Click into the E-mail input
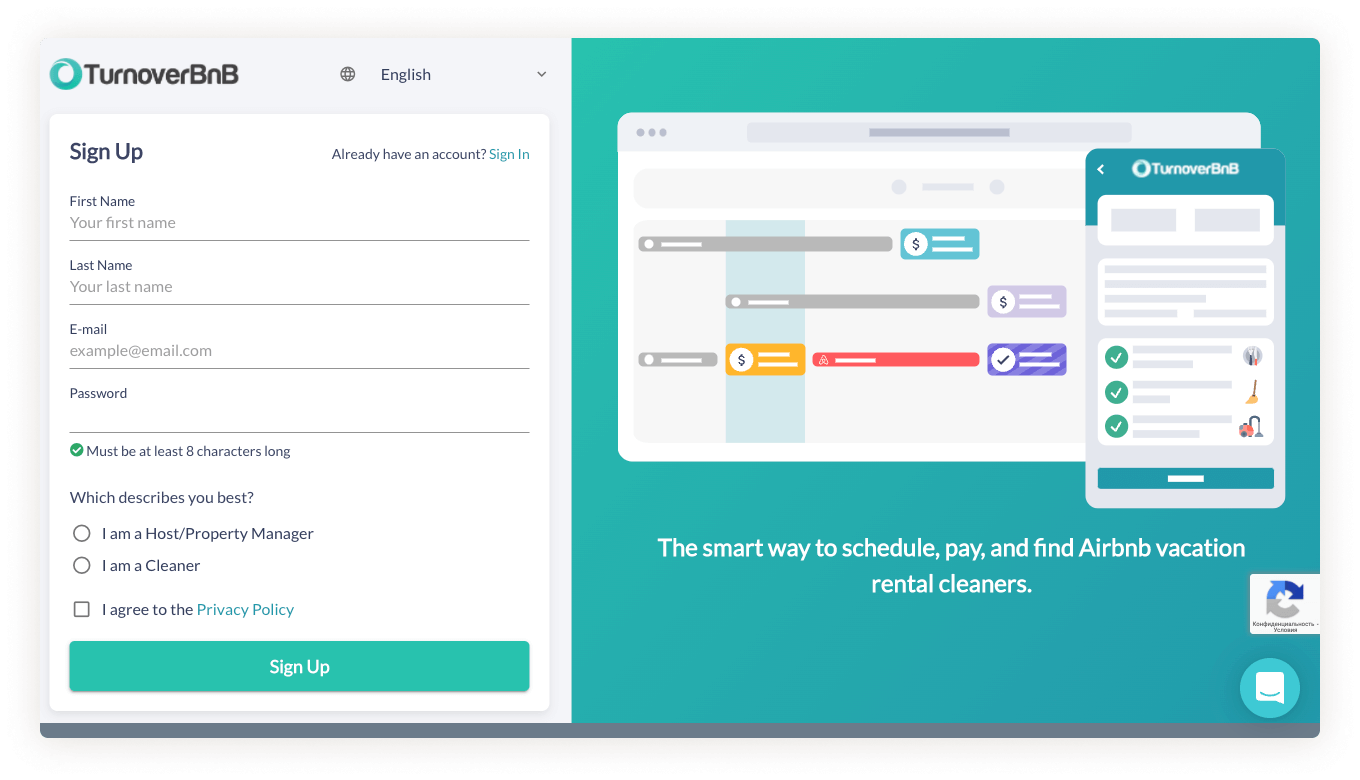Image resolution: width=1360 pixels, height=780 pixels. tap(299, 351)
